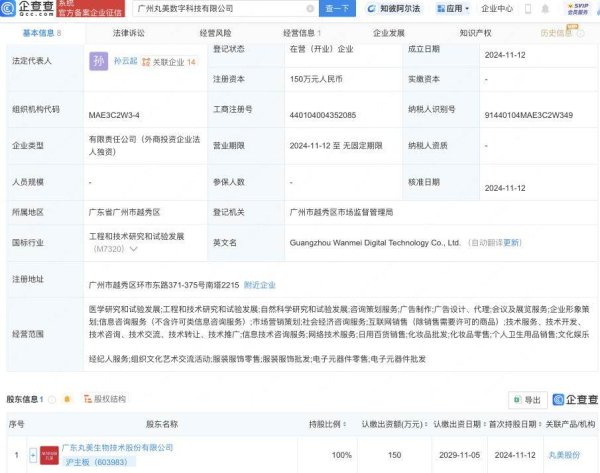Click the 2029-11-05 subscription date cell
Screen dimensions: 600x473
click(x=460, y=455)
